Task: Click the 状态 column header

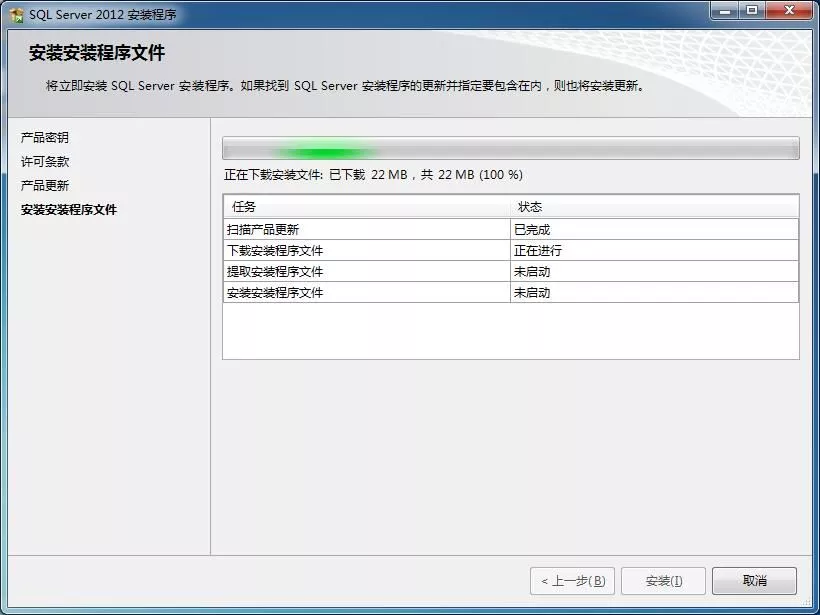Action: click(x=654, y=207)
